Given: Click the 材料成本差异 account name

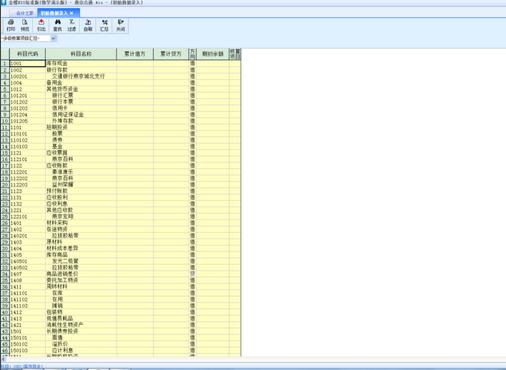Looking at the screenshot, I should click(81, 248).
